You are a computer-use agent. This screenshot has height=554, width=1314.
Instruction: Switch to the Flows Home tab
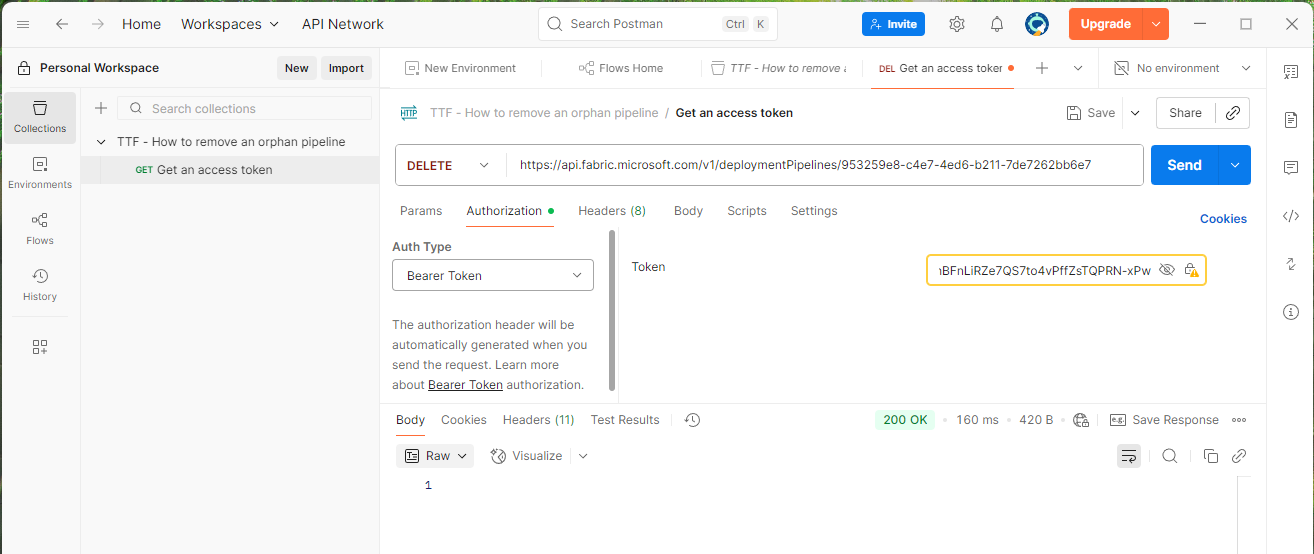(621, 68)
